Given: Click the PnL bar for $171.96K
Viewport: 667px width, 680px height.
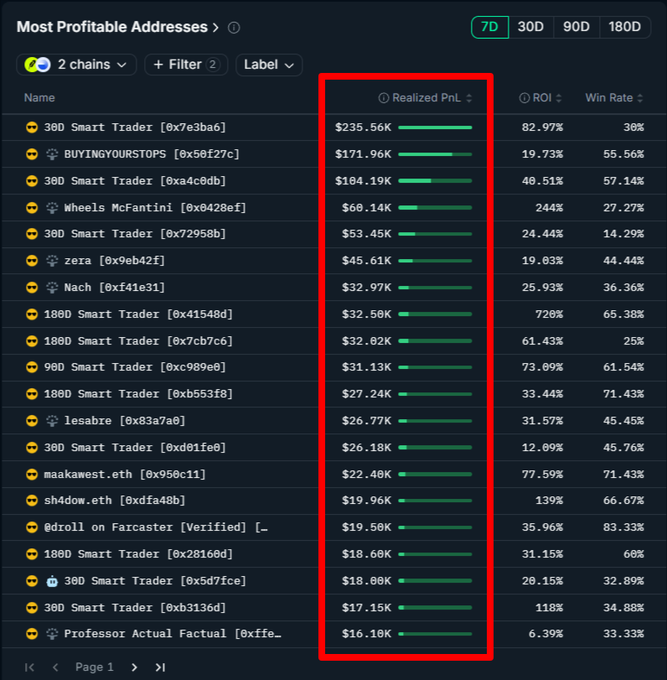Looking at the screenshot, I should 435,154.
